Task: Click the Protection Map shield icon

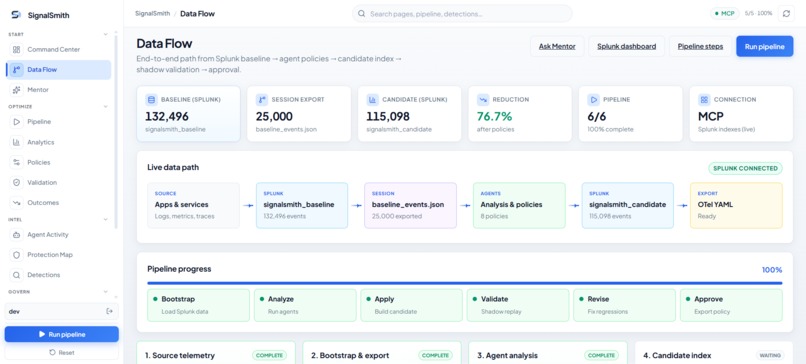Action: 16,254
